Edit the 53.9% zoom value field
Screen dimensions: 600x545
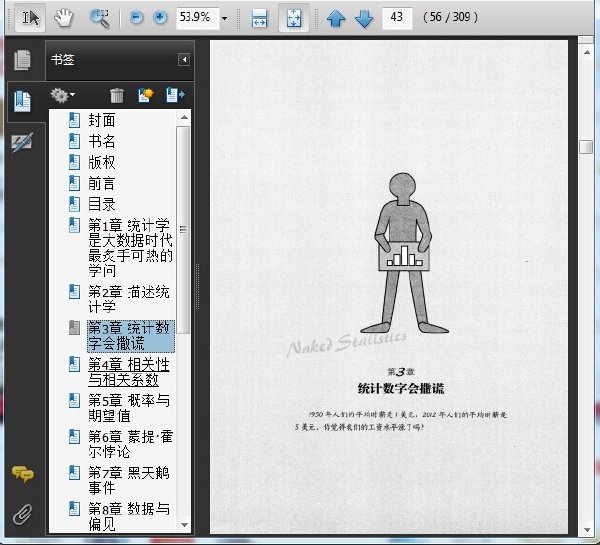pos(197,18)
